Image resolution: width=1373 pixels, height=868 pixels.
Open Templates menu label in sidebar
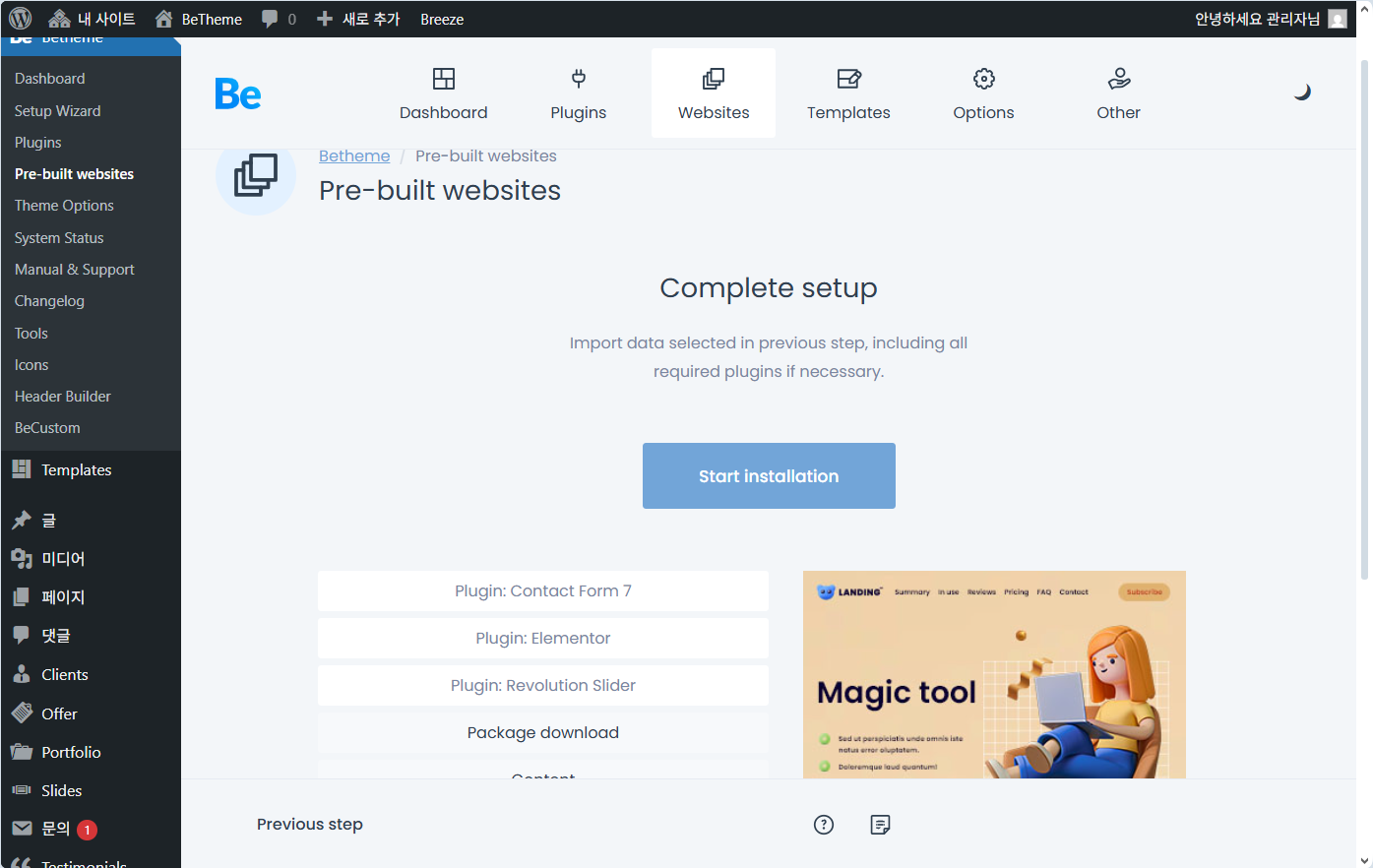point(77,469)
